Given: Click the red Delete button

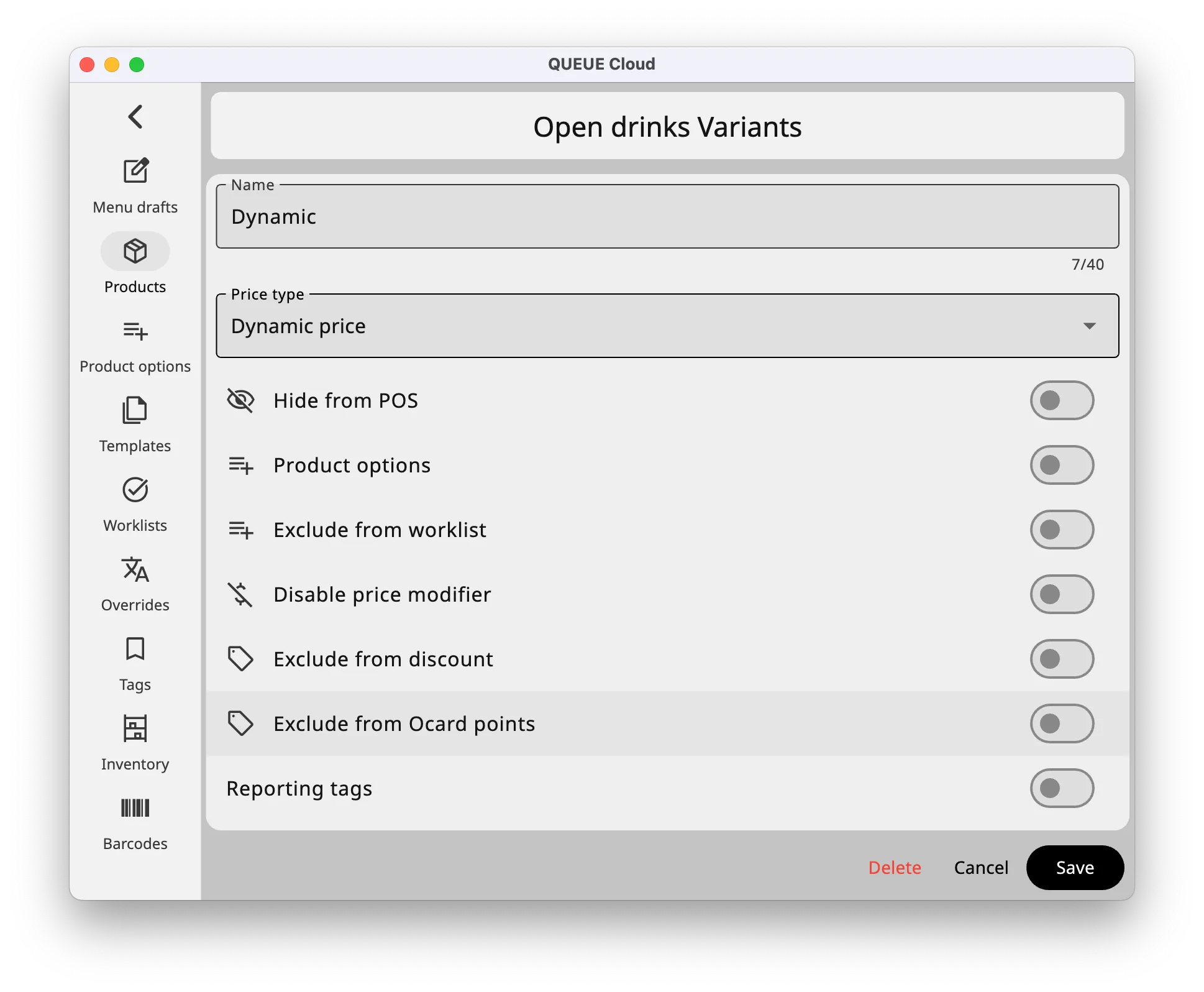Looking at the screenshot, I should pos(894,868).
